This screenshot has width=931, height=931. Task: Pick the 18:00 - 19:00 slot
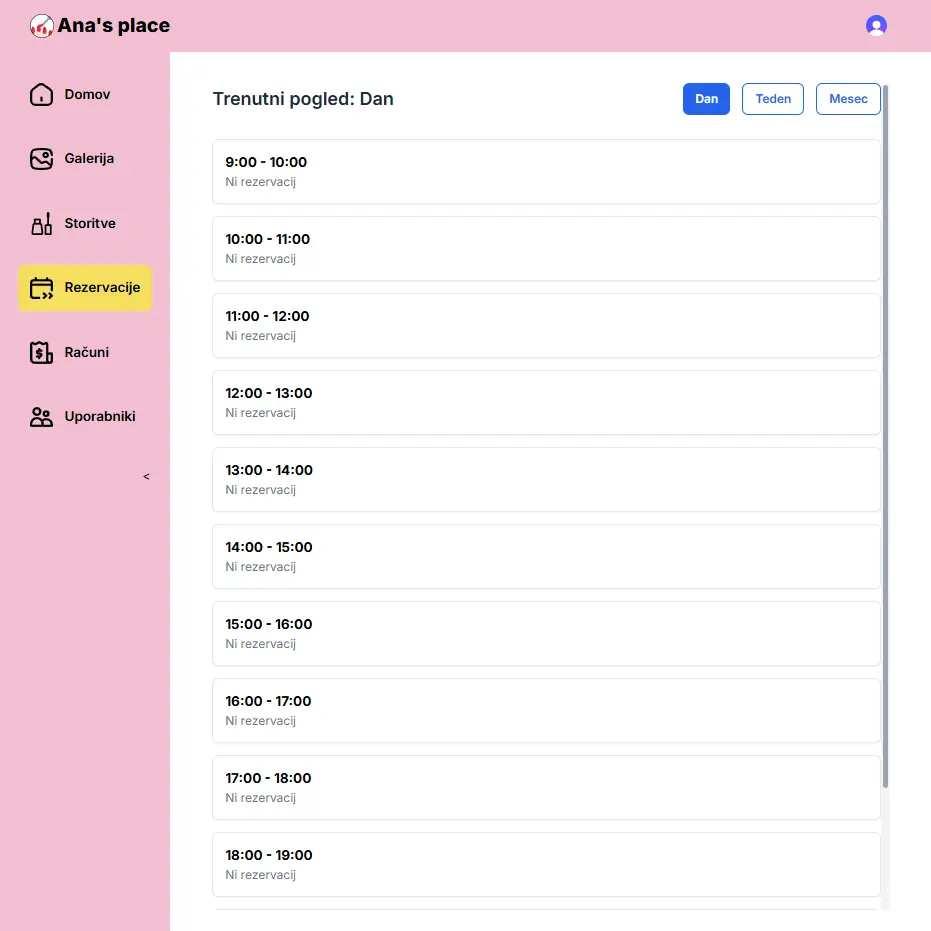pyautogui.click(x=546, y=864)
